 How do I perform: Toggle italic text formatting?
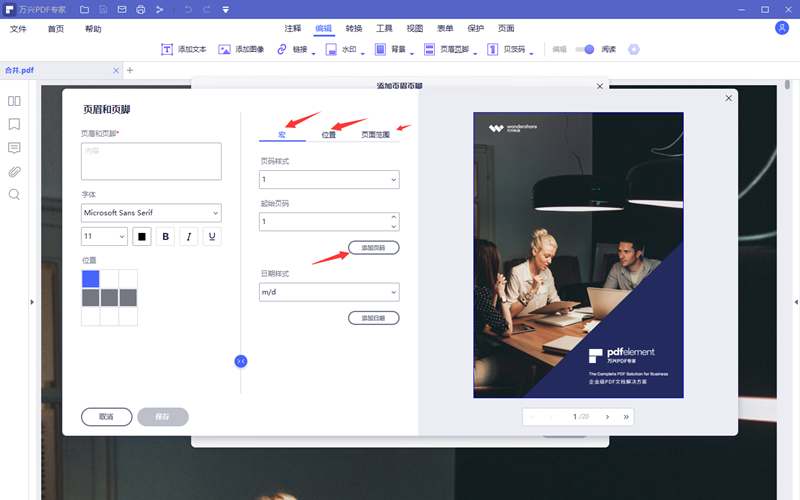(x=188, y=237)
